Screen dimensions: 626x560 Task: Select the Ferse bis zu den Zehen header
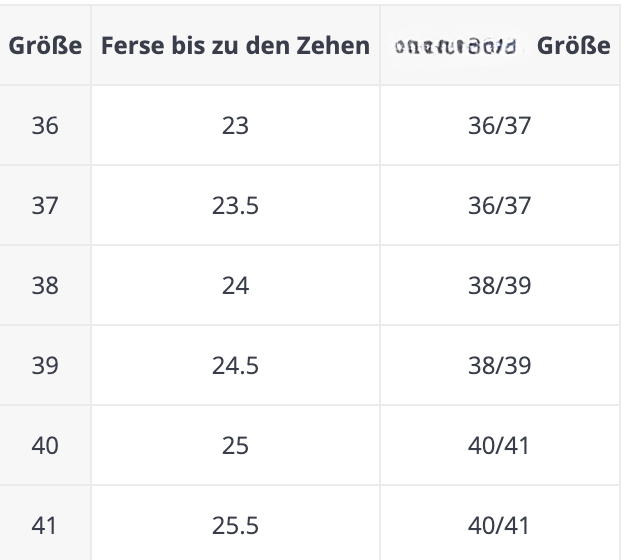point(236,45)
